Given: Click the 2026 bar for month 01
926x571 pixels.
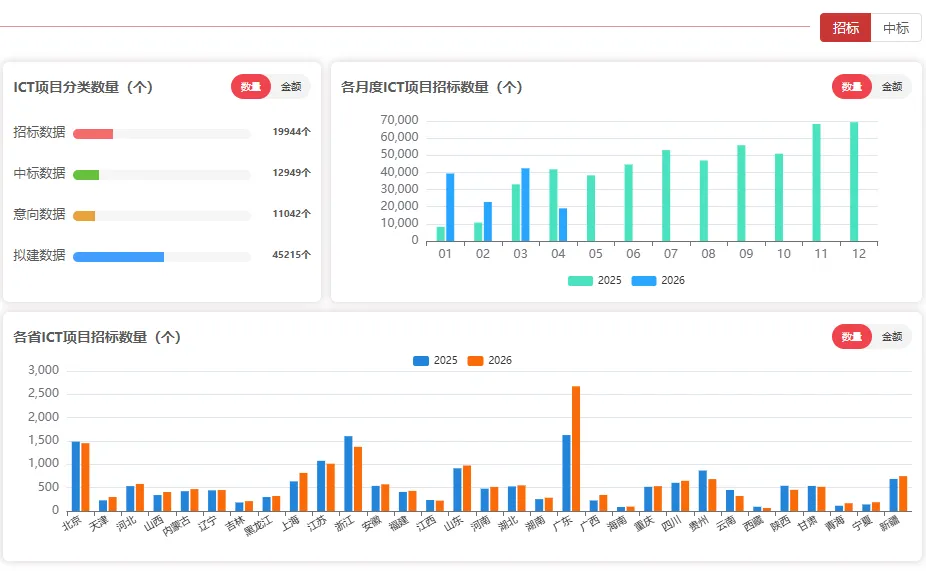Looking at the screenshot, I should click(450, 207).
